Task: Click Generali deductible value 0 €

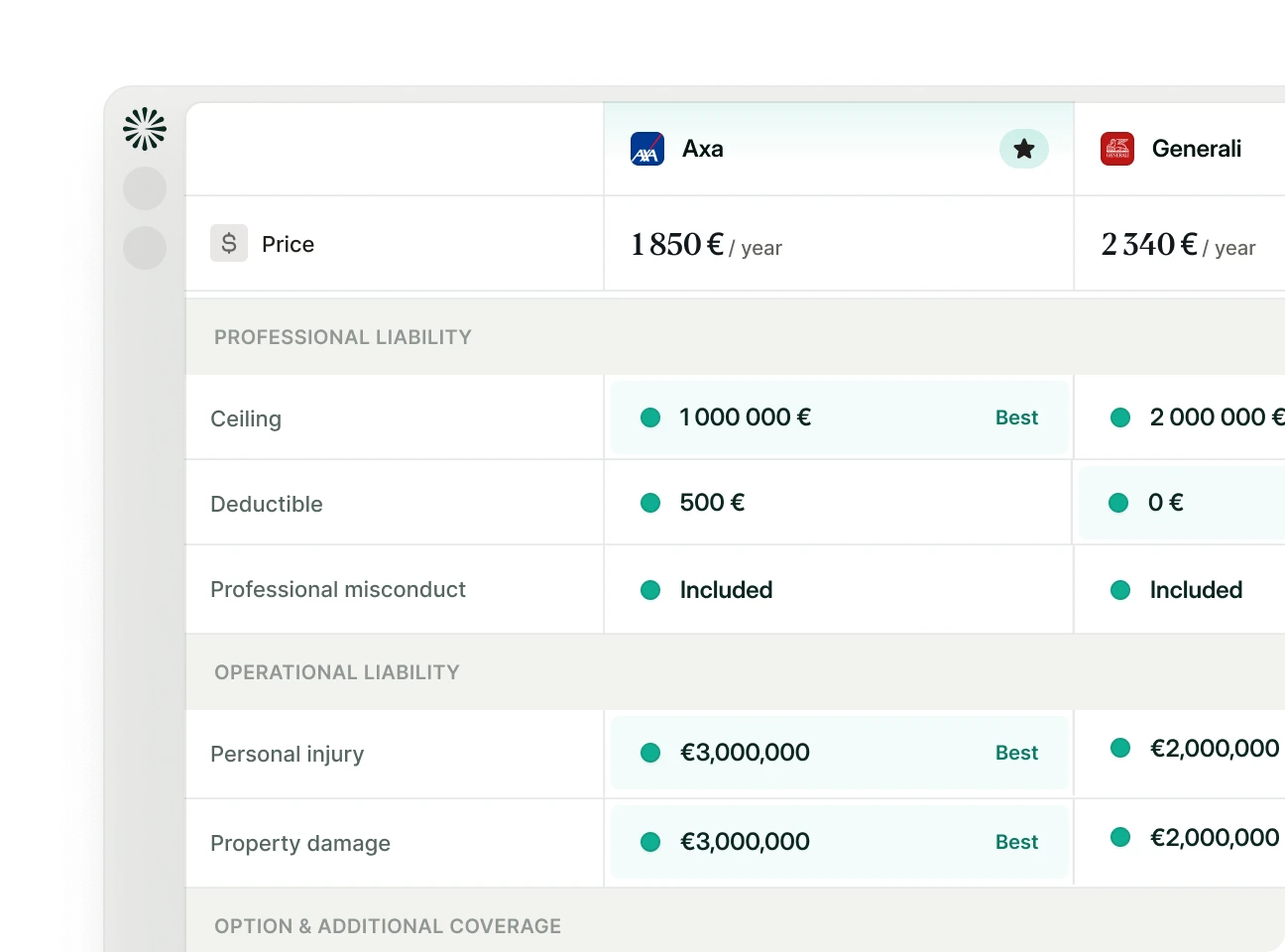Action: [1166, 503]
